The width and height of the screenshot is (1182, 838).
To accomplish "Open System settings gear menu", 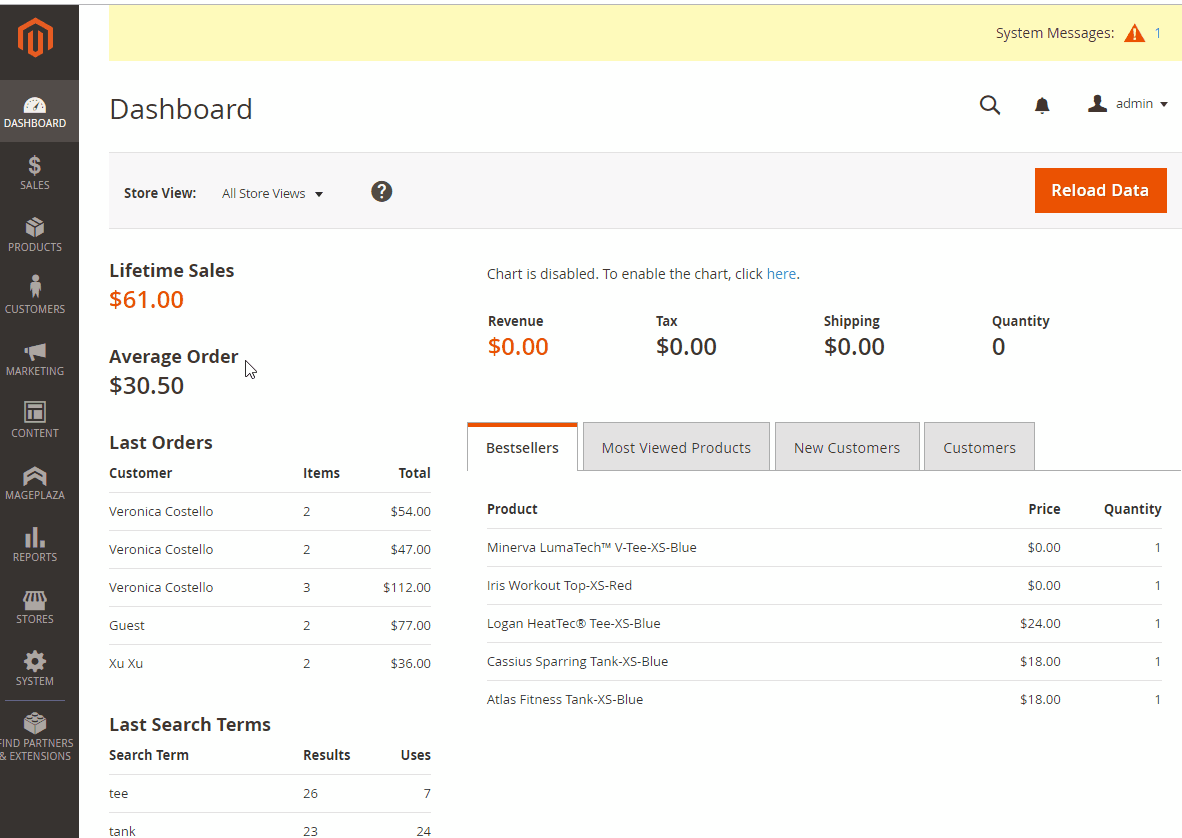I will click(35, 668).
